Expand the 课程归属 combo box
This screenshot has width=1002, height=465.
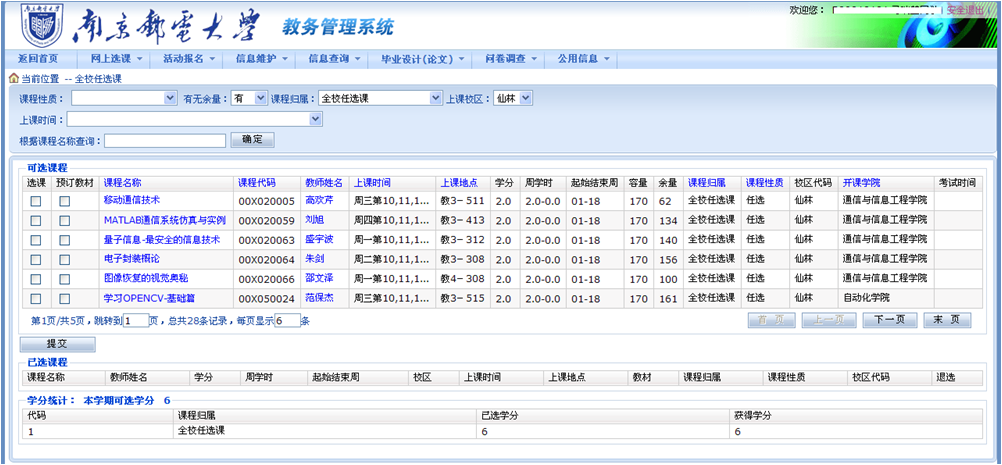[380, 99]
